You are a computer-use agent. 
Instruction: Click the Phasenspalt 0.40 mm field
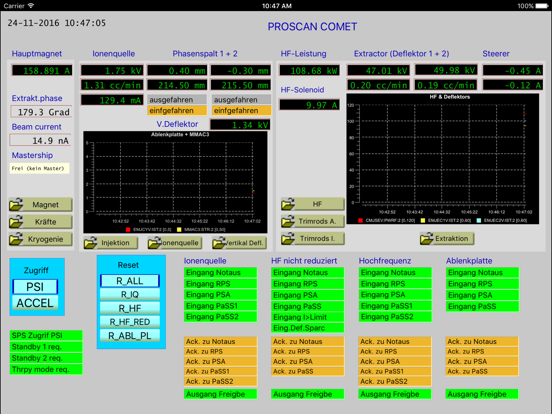coord(177,70)
